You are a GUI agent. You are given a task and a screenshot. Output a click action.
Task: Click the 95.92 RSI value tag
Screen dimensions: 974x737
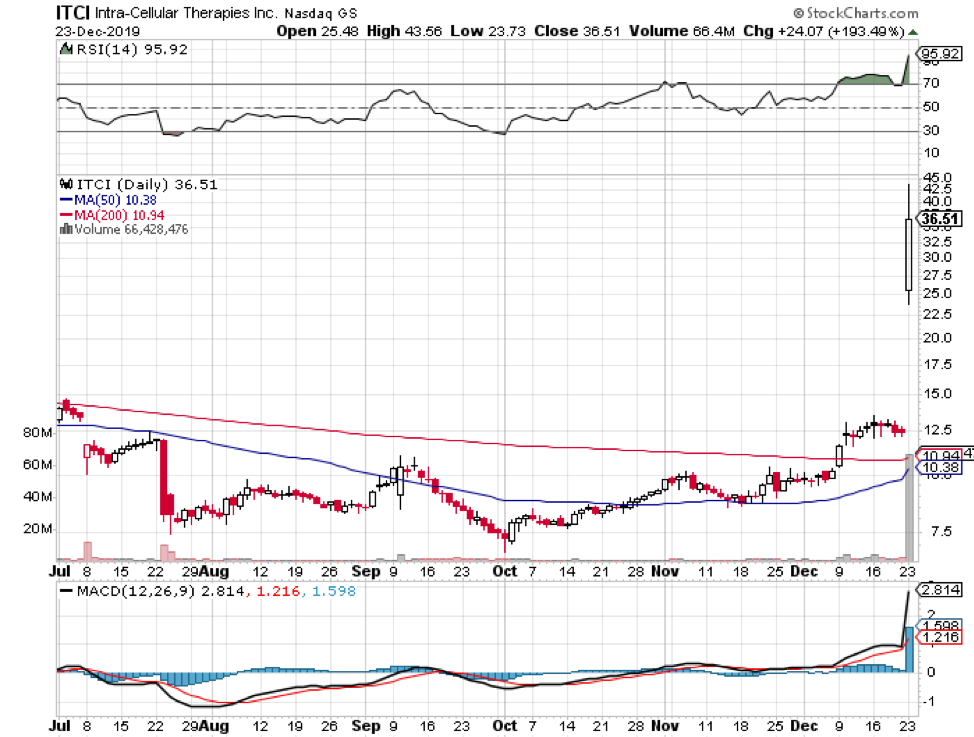tap(938, 56)
